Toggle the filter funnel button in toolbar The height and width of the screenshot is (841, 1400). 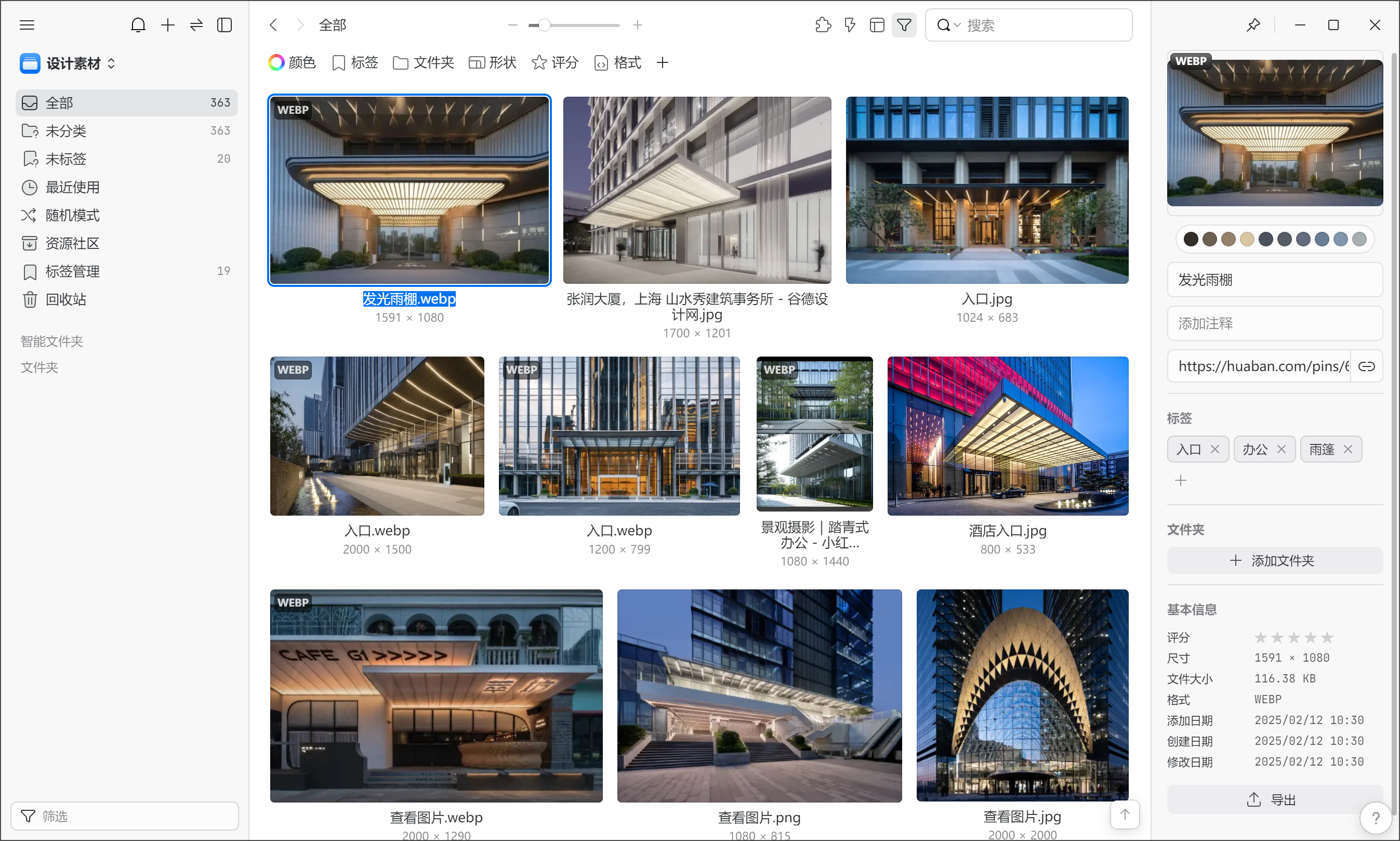(904, 25)
